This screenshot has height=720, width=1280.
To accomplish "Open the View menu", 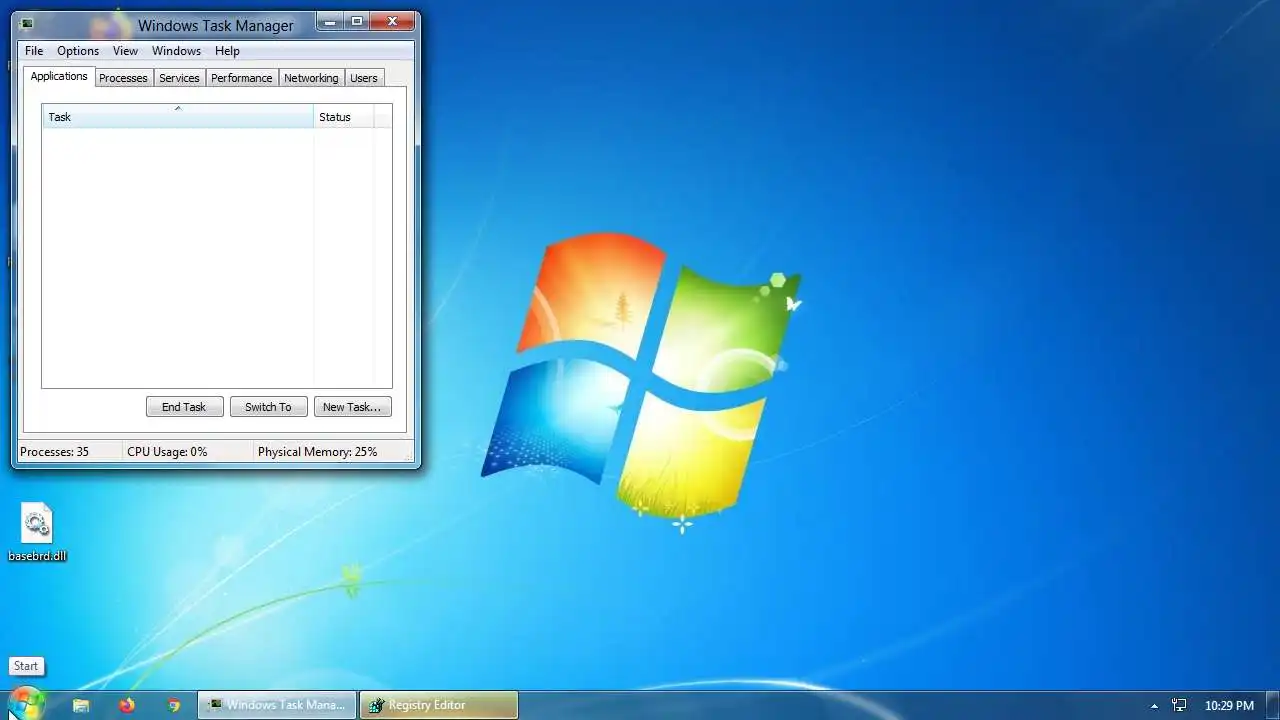I will click(125, 51).
